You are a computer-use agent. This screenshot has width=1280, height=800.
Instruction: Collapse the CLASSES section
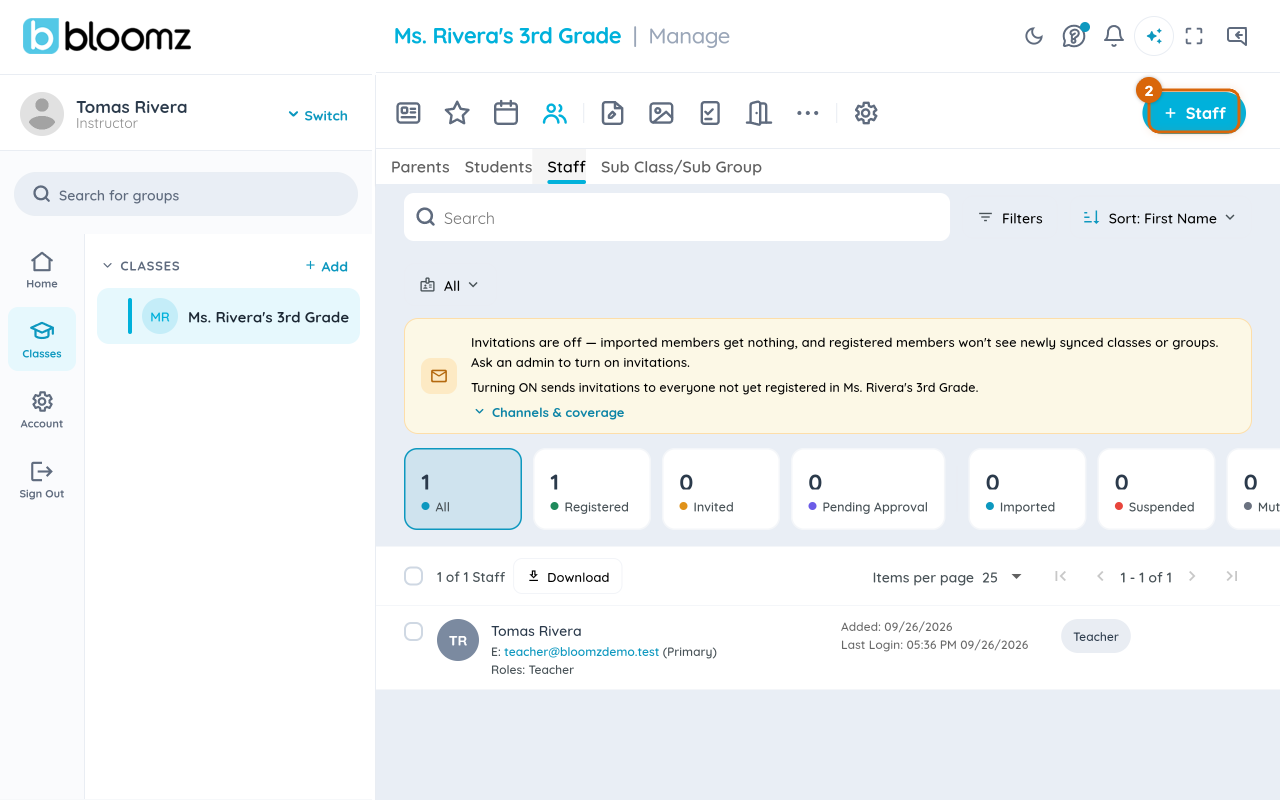141,266
